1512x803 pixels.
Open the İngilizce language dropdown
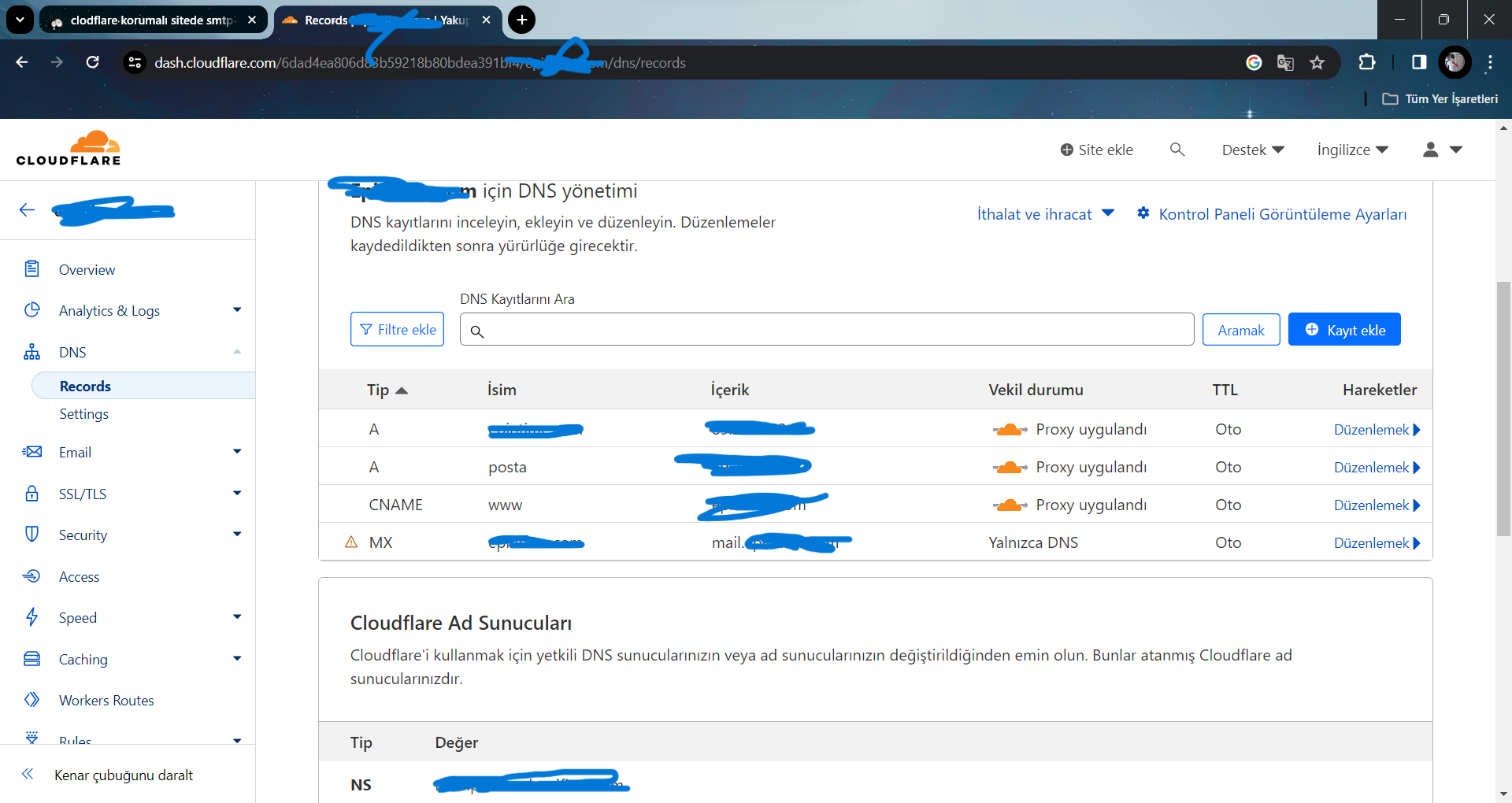pos(1353,150)
